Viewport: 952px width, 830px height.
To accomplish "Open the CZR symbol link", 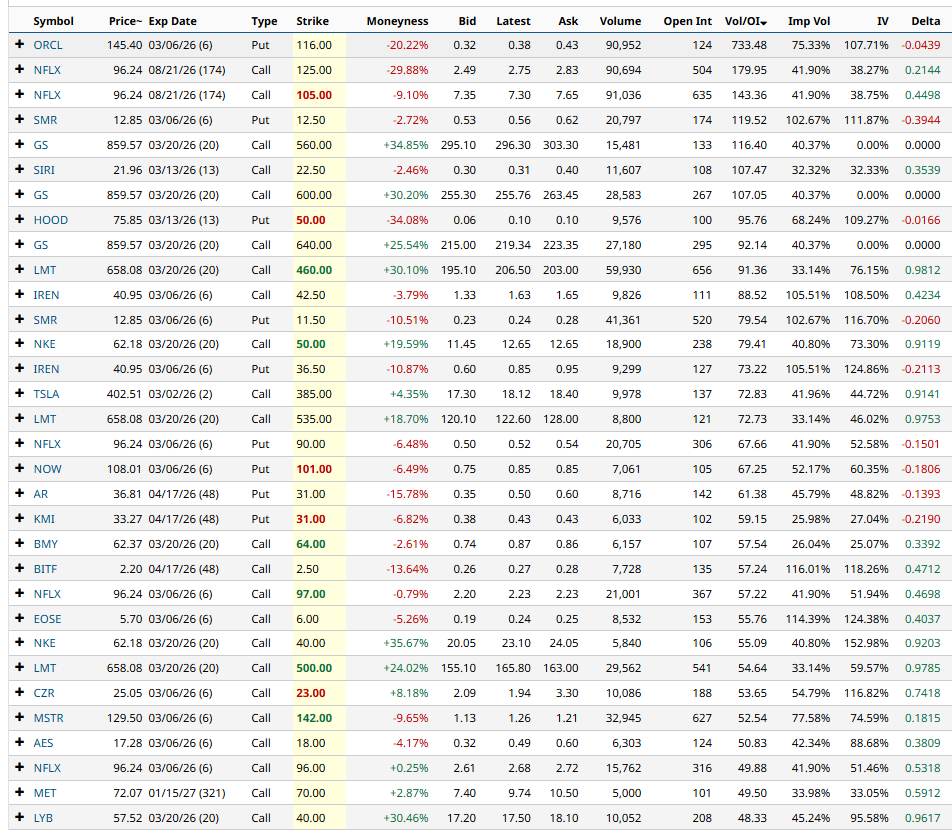I will click(x=44, y=693).
